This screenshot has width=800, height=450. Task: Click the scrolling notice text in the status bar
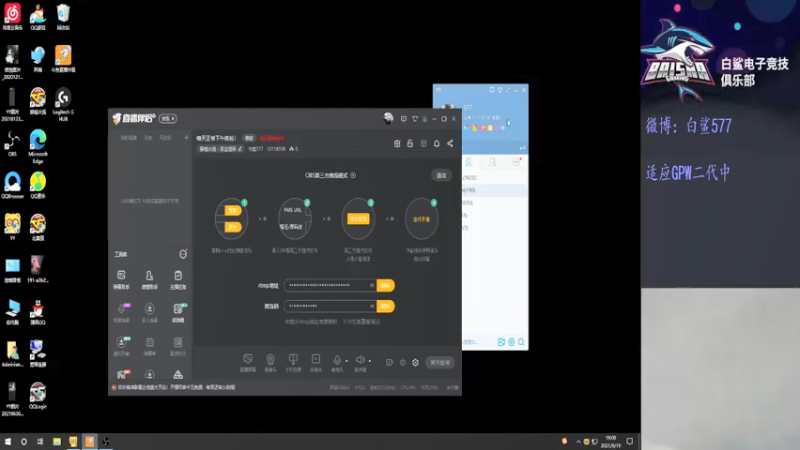tap(177, 387)
